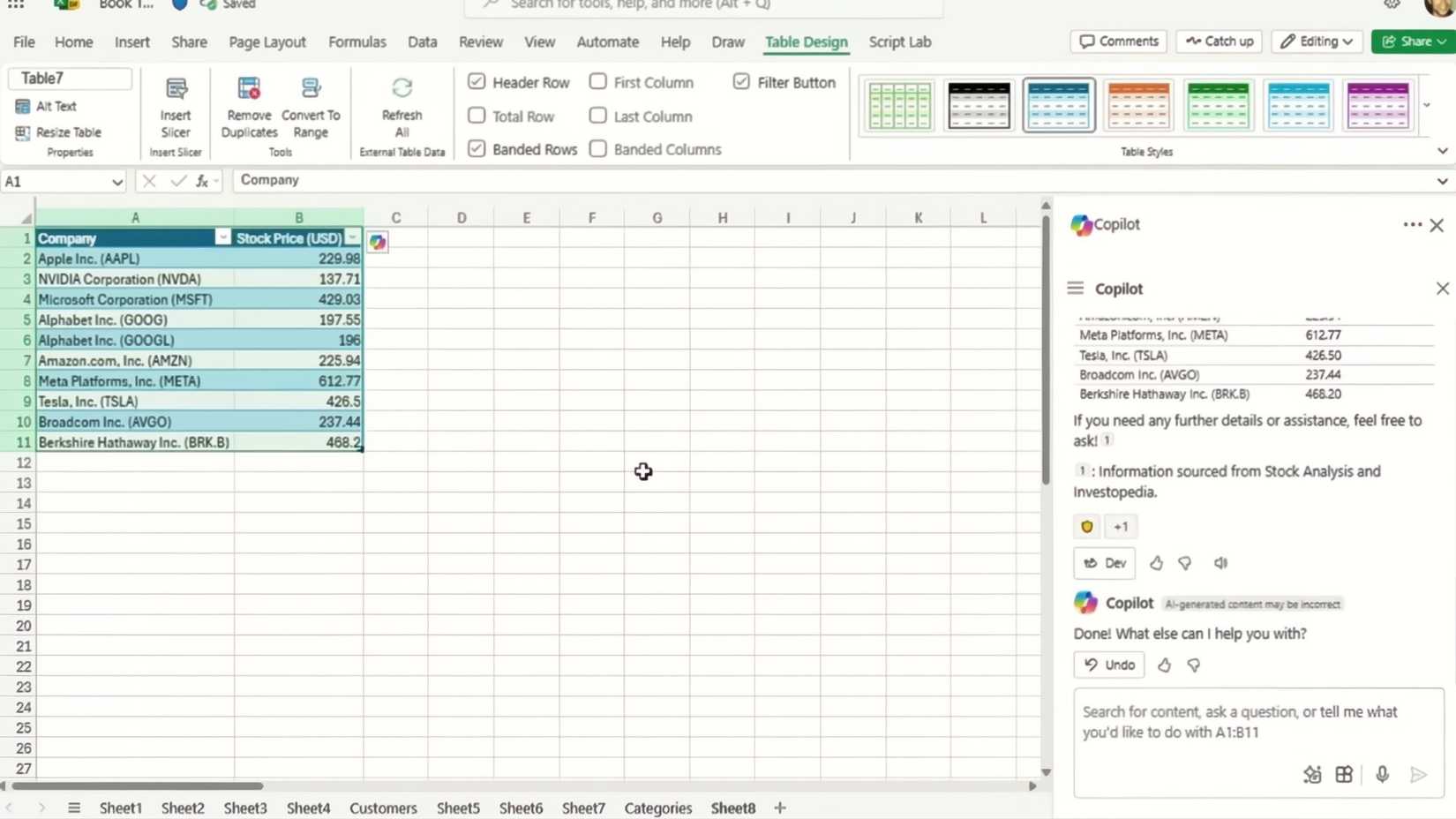Viewport: 1456px width, 819px height.
Task: Click Undo in the Copilot pane
Action: [1107, 665]
